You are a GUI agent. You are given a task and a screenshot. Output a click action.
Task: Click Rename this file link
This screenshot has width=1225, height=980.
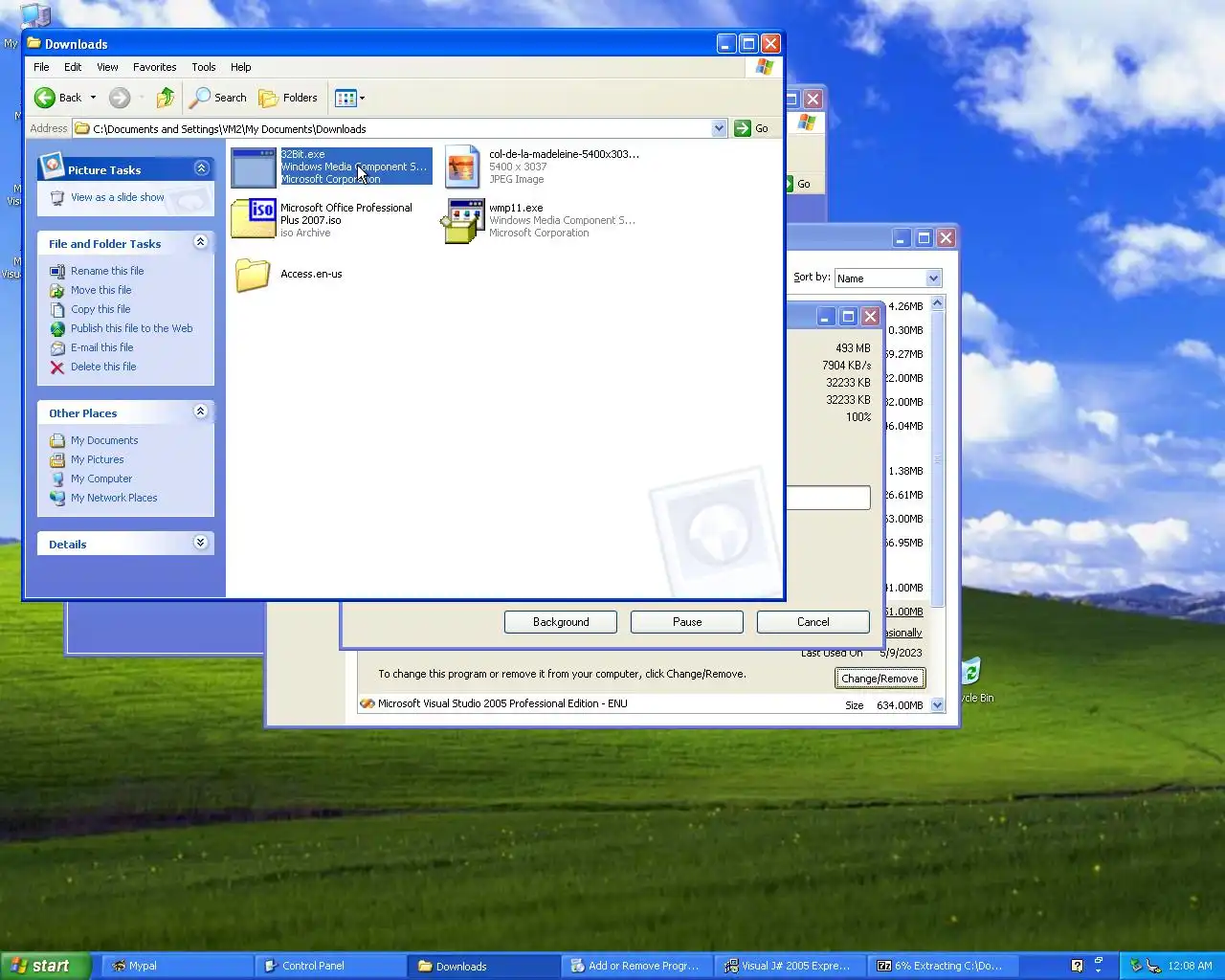click(107, 271)
